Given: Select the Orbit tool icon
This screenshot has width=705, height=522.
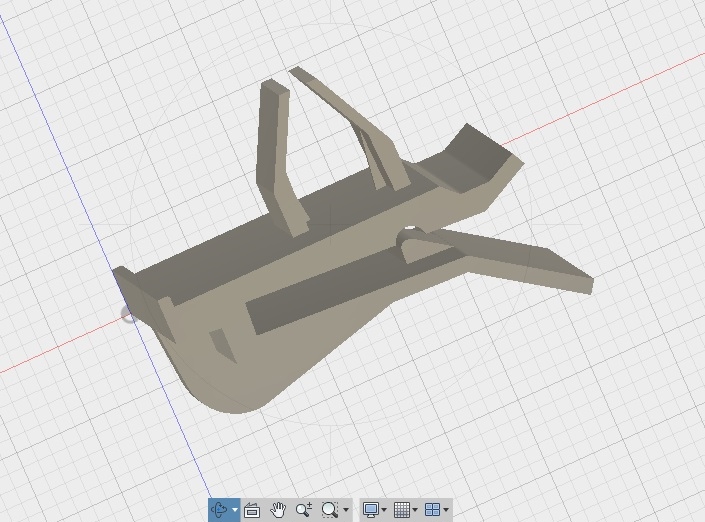Looking at the screenshot, I should pyautogui.click(x=219, y=510).
